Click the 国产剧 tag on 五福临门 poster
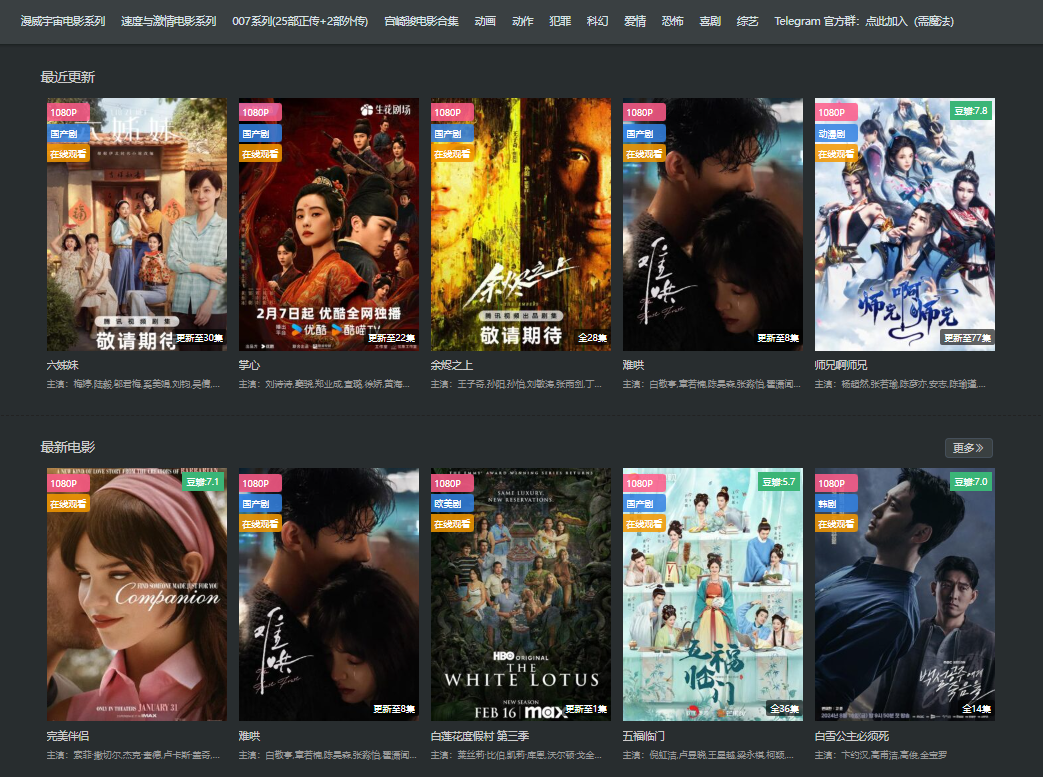This screenshot has width=1043, height=777. click(x=643, y=504)
